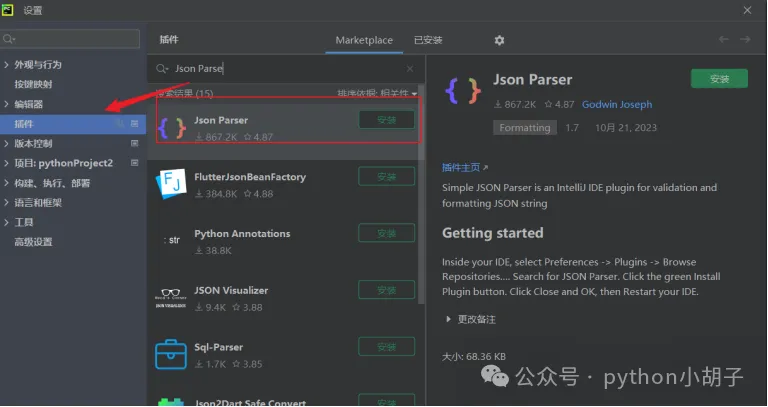
Task: Select the FlutterJsonBeanFactory entry title
Action: pos(250,177)
